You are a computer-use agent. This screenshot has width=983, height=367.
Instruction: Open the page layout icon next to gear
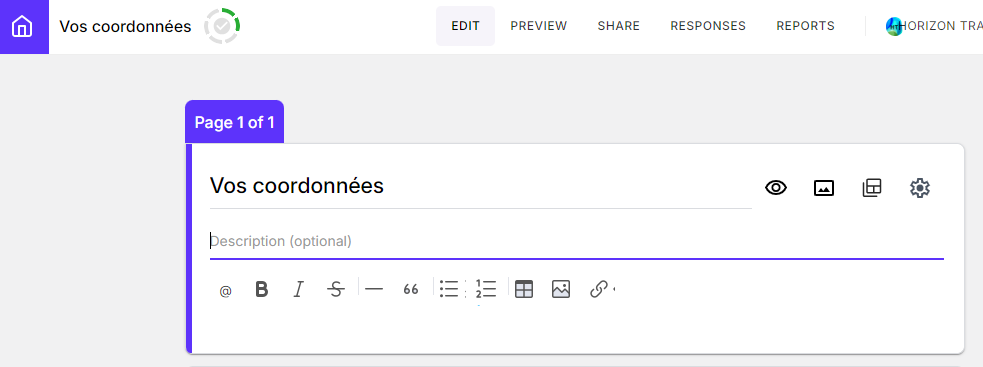tap(871, 188)
